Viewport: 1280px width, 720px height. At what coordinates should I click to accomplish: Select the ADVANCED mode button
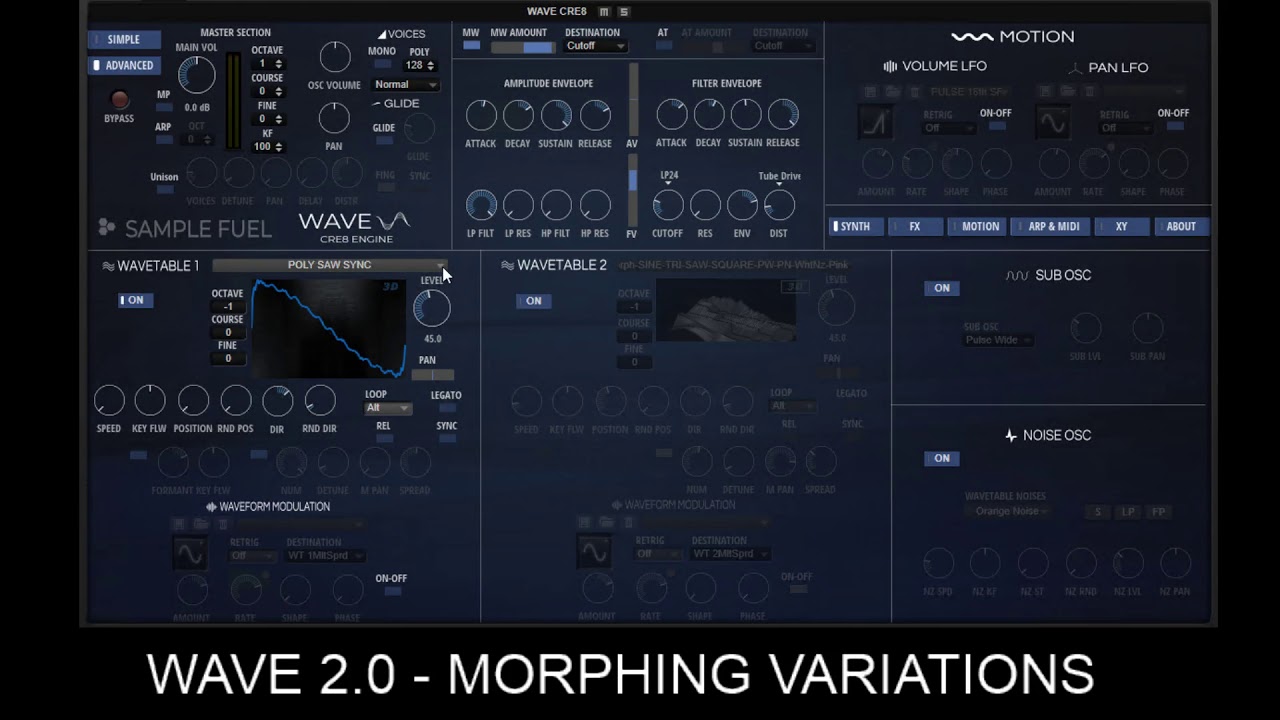click(124, 66)
